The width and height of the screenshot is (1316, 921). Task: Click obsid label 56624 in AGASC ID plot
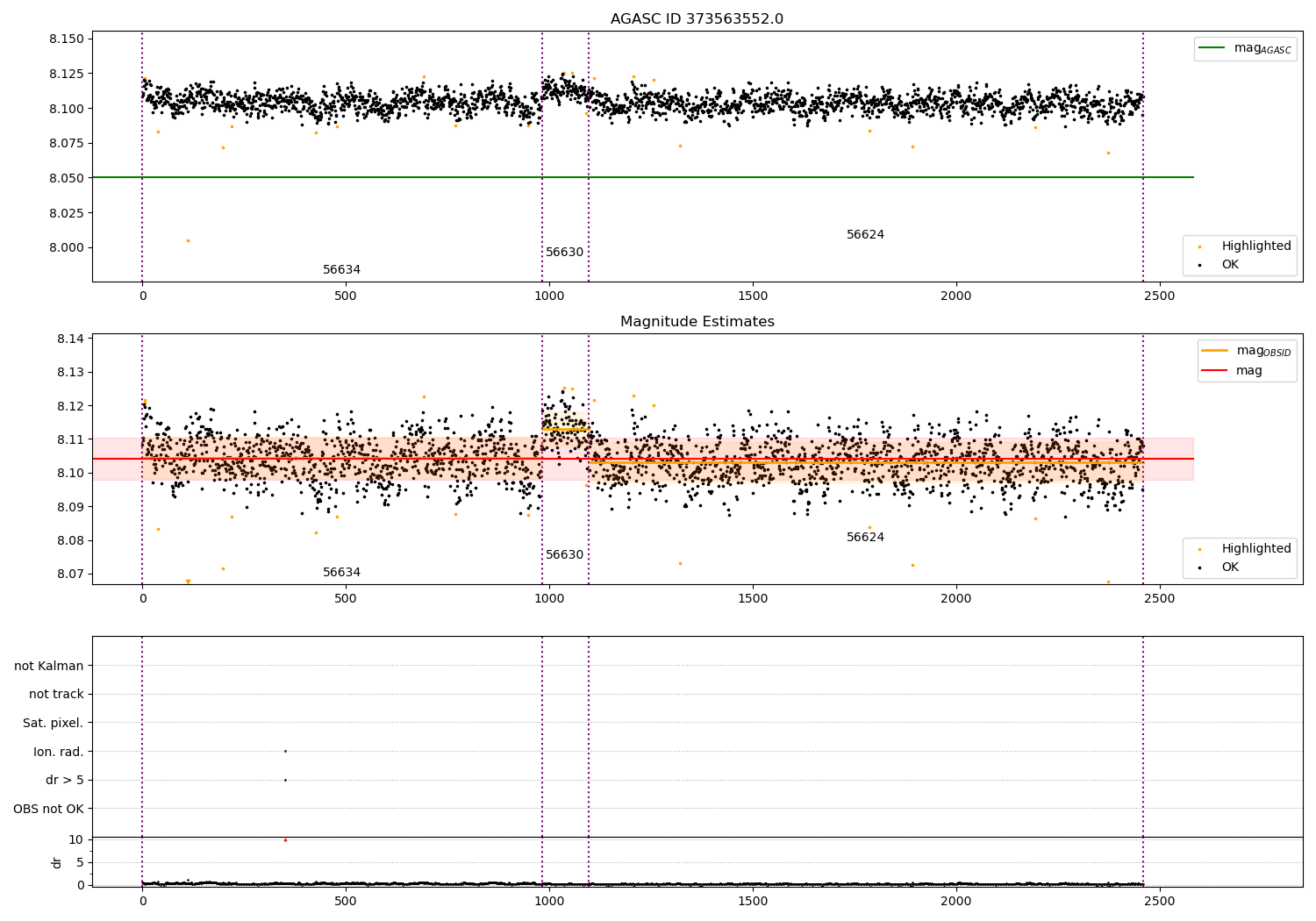point(865,235)
